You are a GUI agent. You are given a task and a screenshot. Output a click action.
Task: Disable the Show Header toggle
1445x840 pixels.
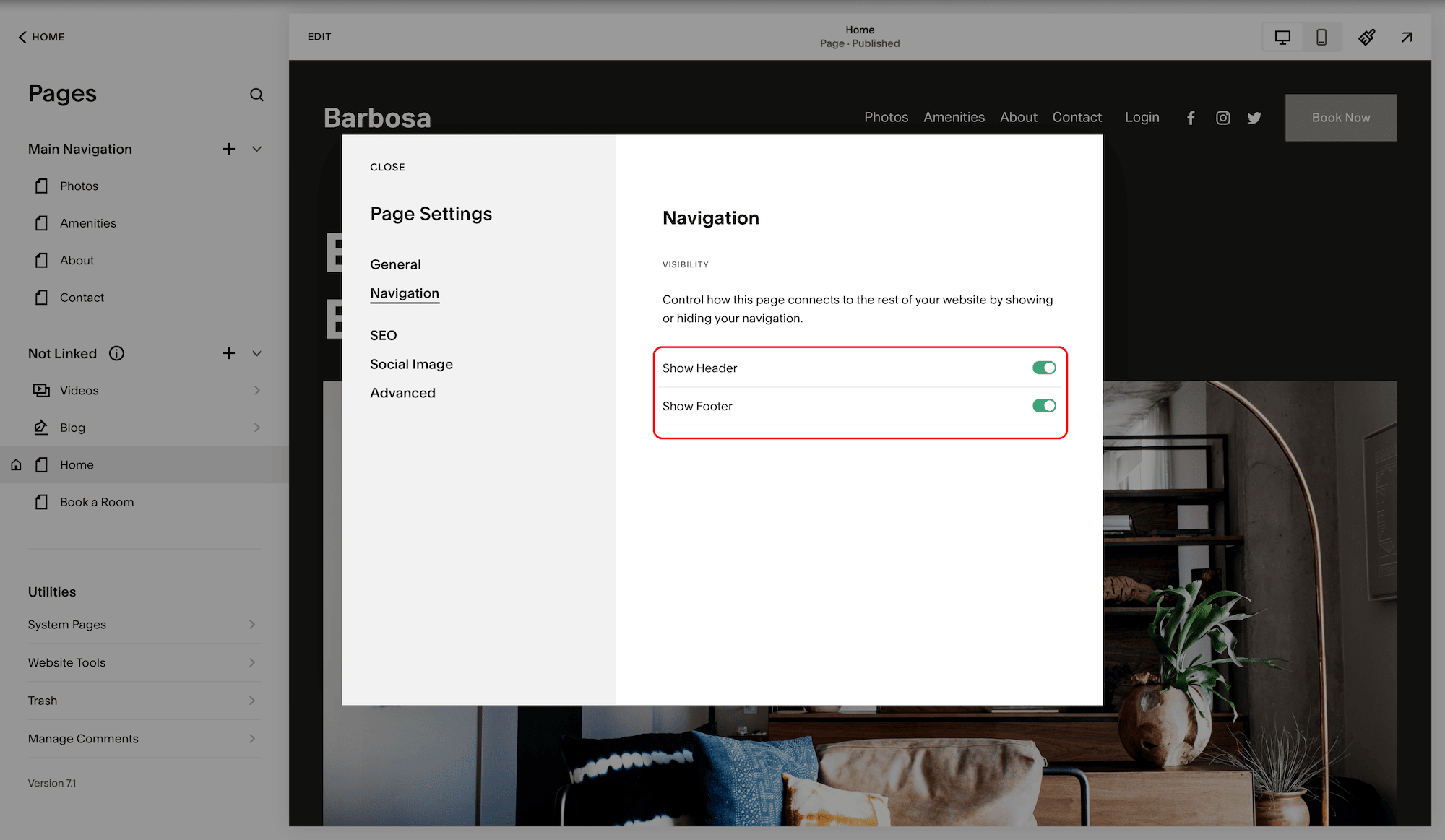tap(1043, 368)
